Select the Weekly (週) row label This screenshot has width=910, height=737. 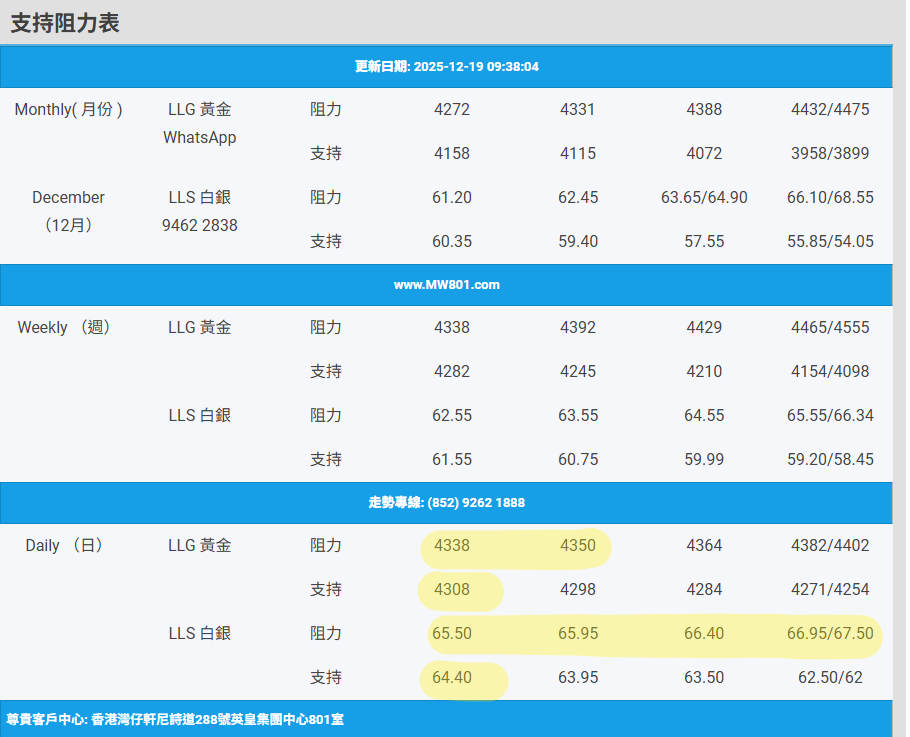coord(64,328)
